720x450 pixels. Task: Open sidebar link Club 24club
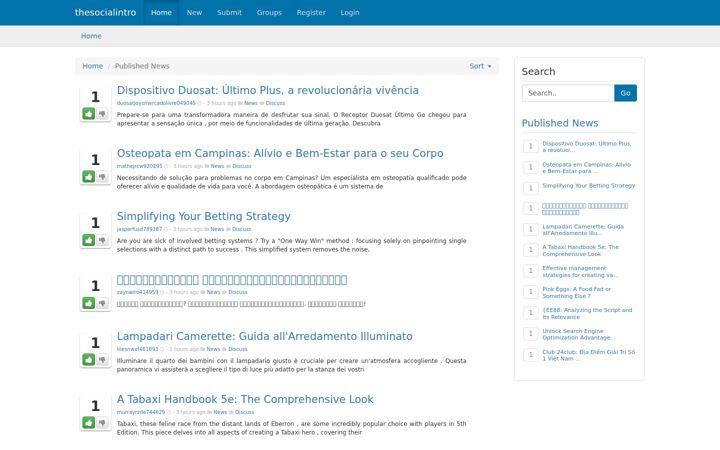pyautogui.click(x=589, y=355)
